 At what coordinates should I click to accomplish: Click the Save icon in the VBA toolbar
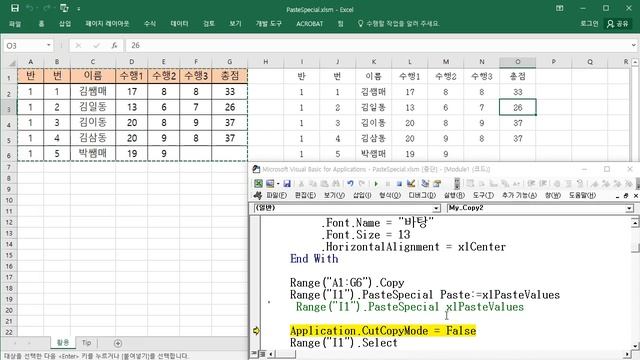[287, 184]
